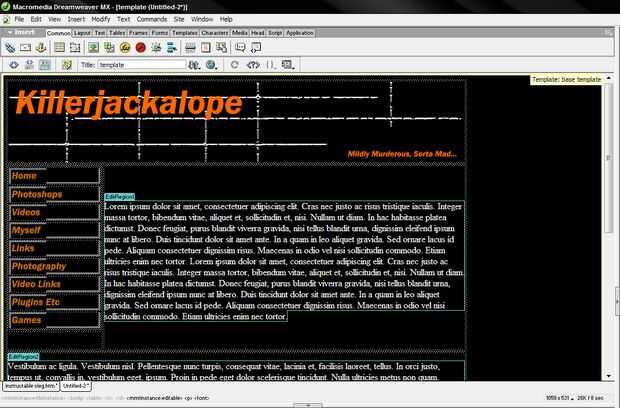Switch to the Layout insert tab
The height and width of the screenshot is (408, 620).
[x=82, y=33]
